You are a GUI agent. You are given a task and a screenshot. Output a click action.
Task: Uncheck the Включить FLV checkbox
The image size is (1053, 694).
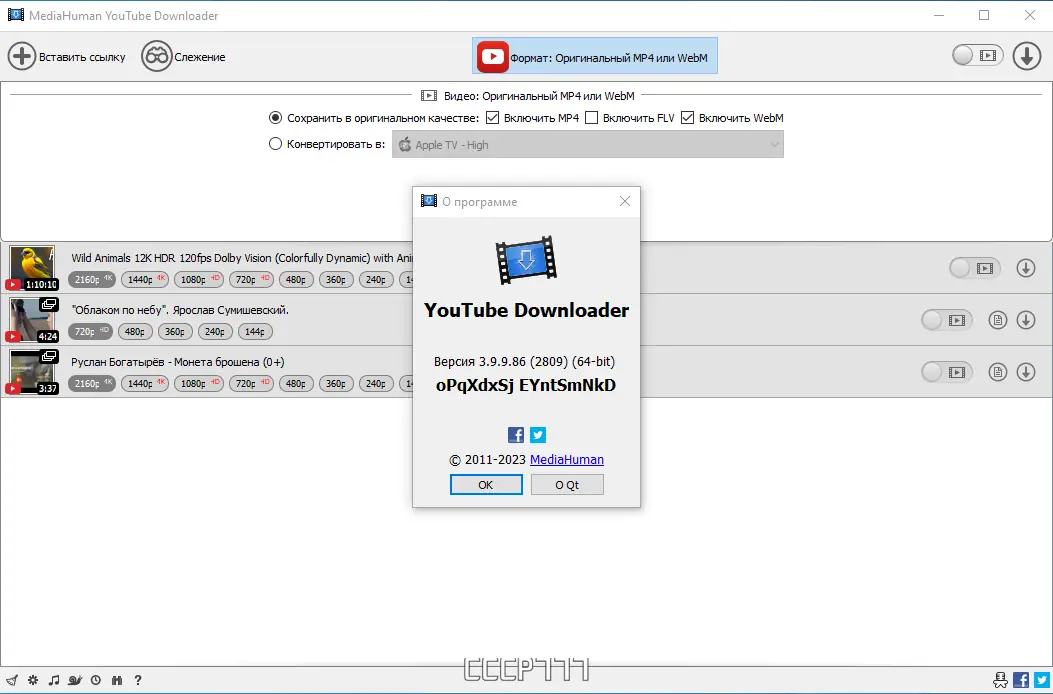592,117
